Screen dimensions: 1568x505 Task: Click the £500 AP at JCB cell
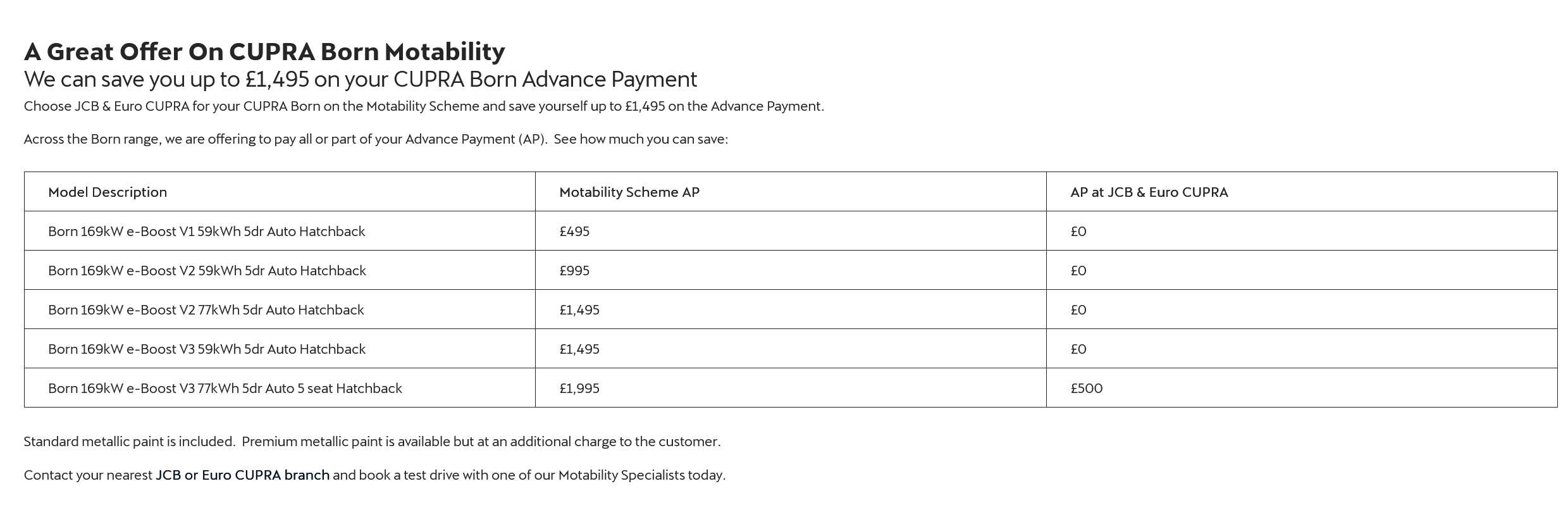coord(1086,389)
